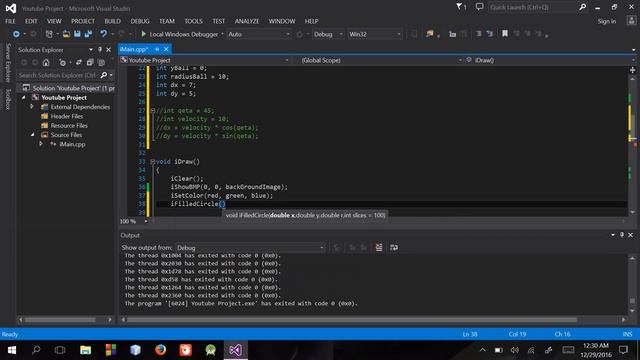Start the Local Windows Debugger
Screen dimensions: 640x360
(180, 34)
